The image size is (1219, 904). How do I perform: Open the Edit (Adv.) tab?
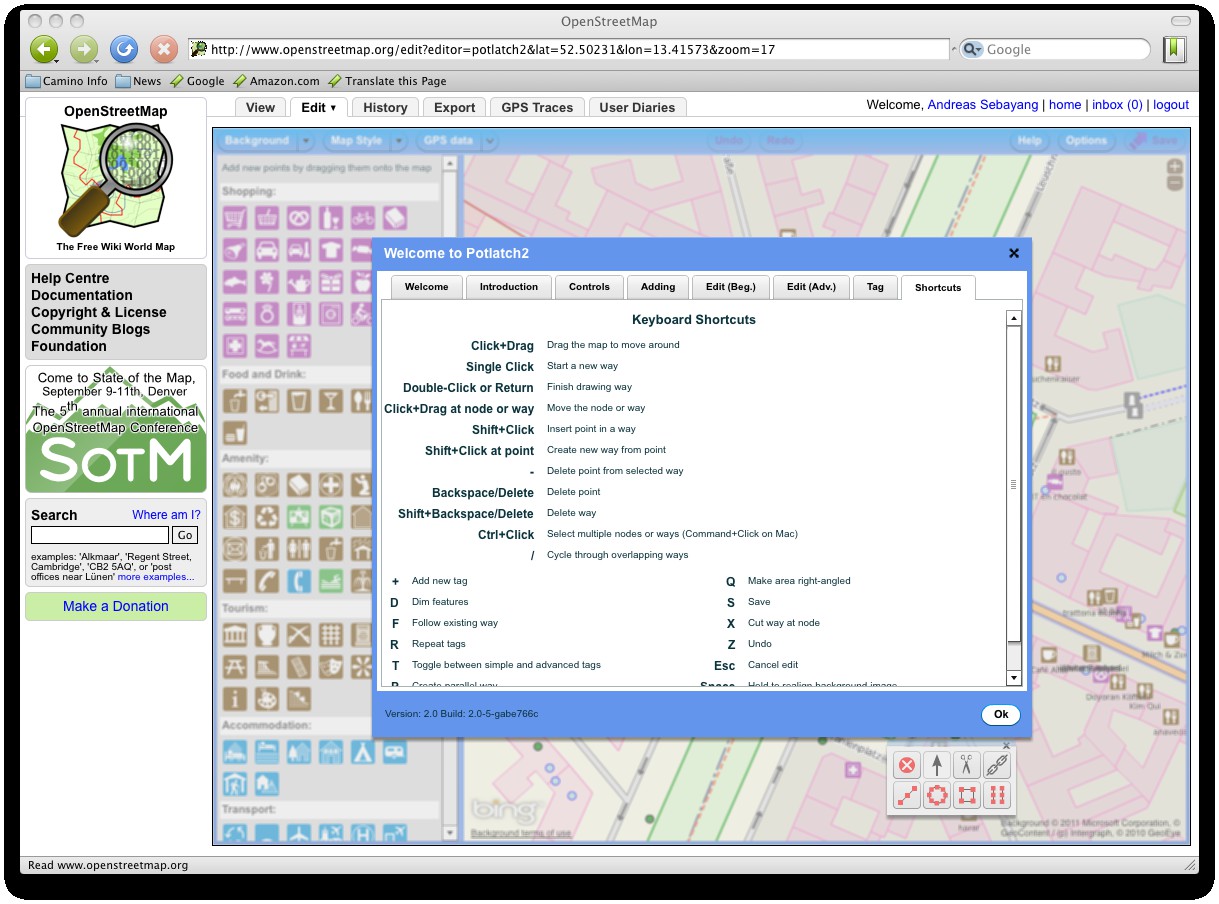(x=810, y=287)
